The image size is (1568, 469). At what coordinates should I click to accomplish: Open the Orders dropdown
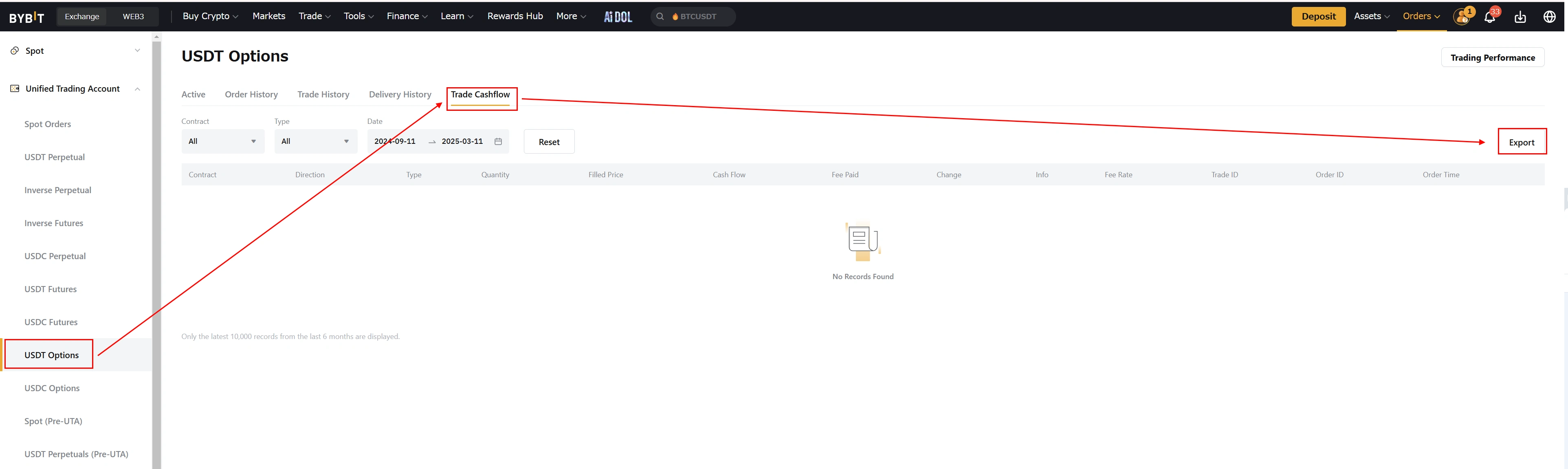1421,16
